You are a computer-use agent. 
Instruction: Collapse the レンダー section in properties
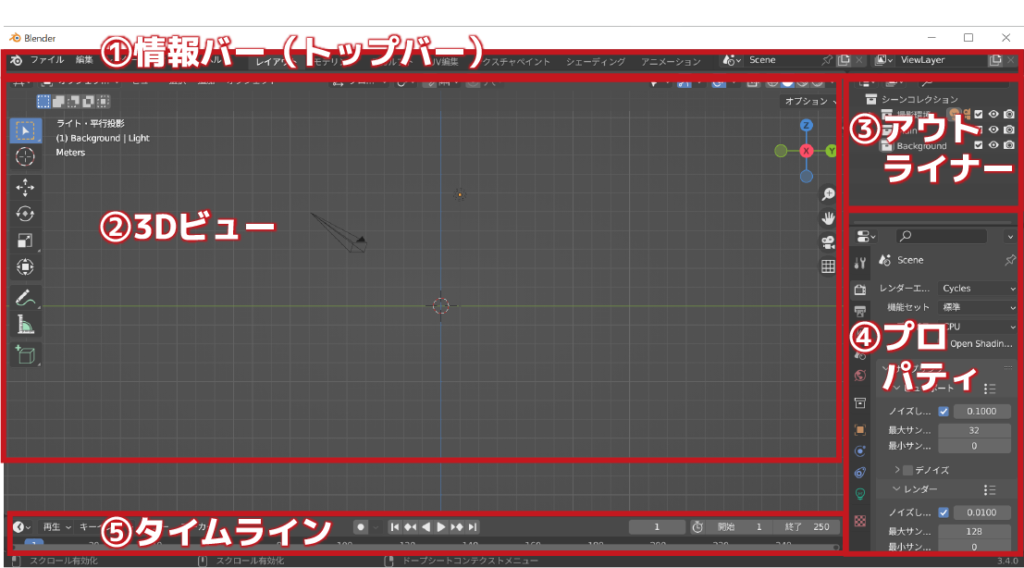tap(896, 490)
